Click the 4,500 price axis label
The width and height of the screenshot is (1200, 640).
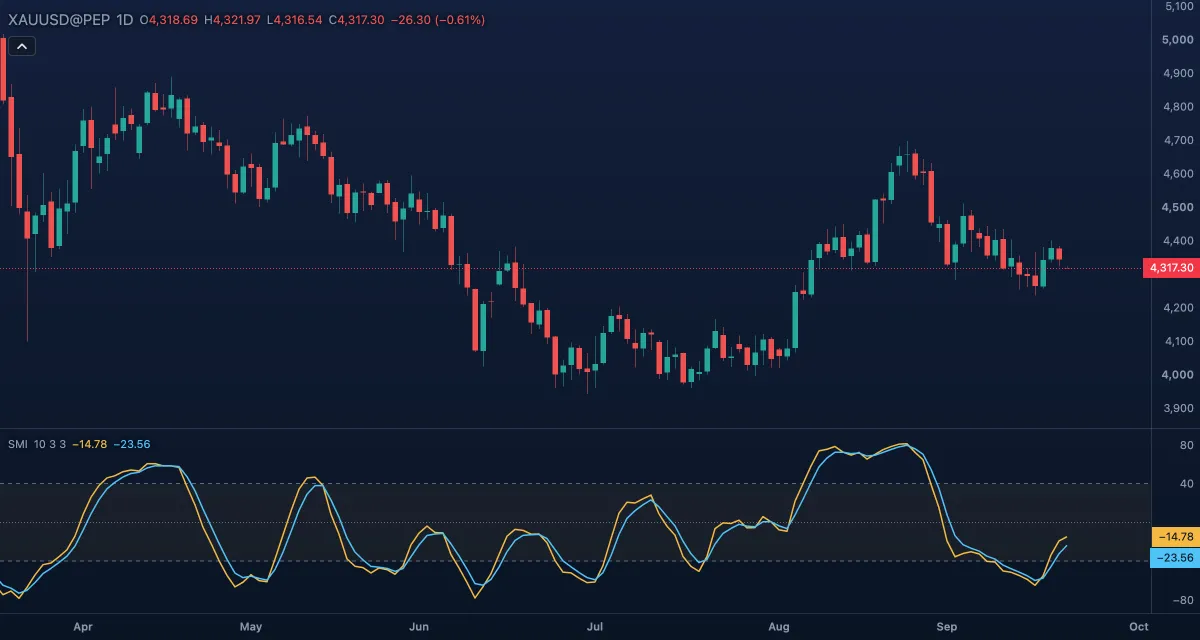[1180, 208]
